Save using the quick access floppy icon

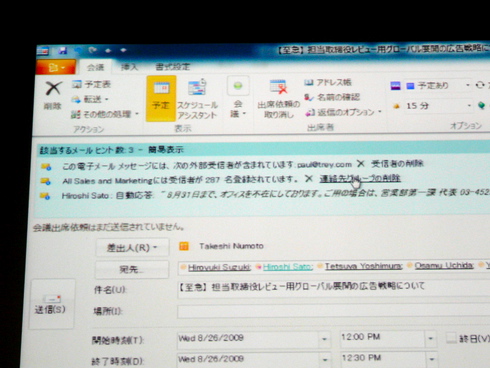pyautogui.click(x=62, y=51)
